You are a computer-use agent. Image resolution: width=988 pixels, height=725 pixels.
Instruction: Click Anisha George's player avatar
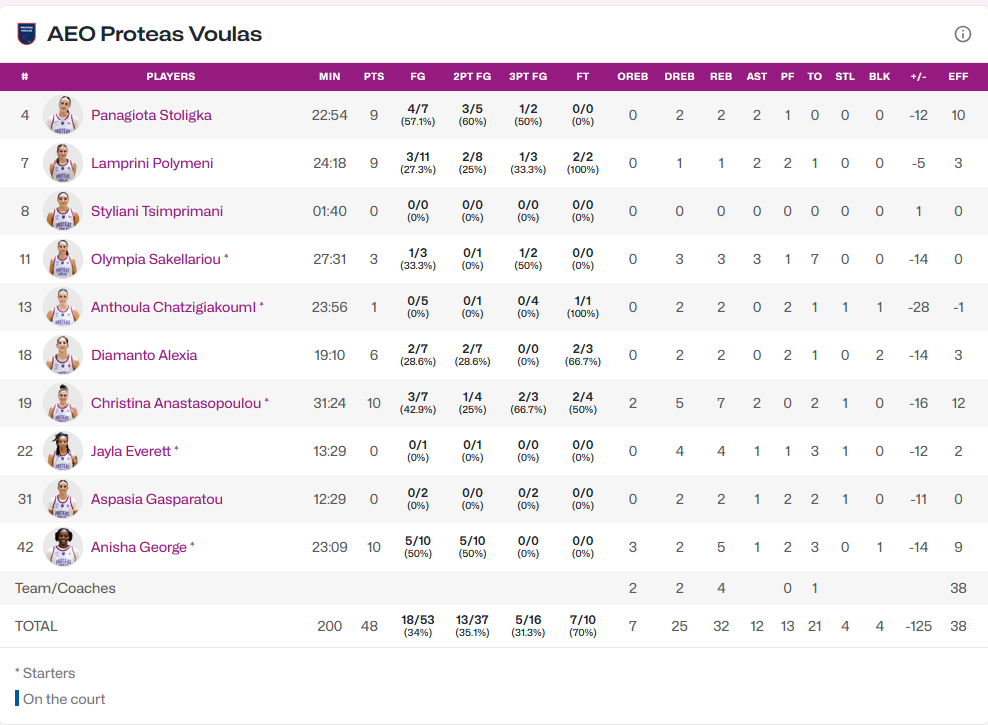click(x=63, y=547)
